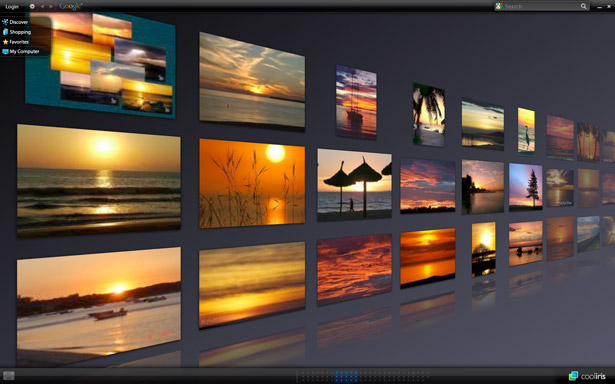
Task: Select the orange reeds sunset thumbnail
Action: [252, 184]
